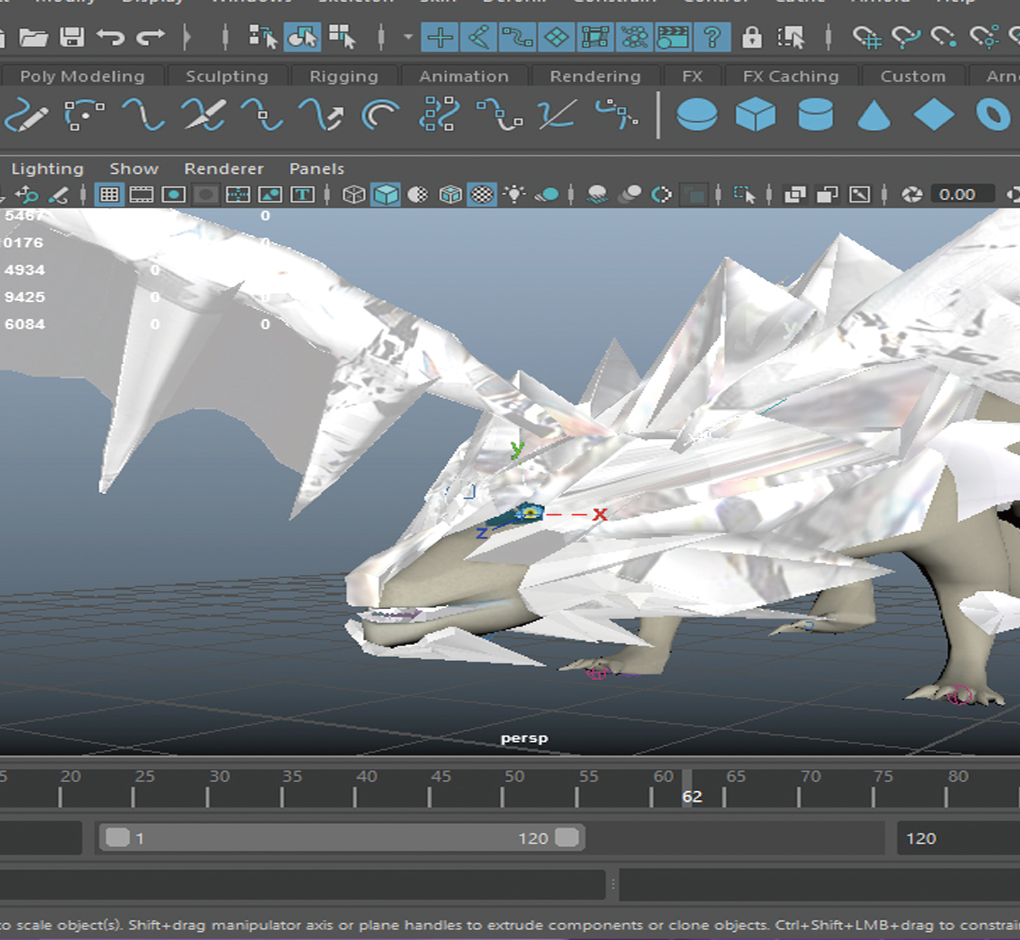
Task: Click the red X axis manipulator handle
Action: pos(599,515)
